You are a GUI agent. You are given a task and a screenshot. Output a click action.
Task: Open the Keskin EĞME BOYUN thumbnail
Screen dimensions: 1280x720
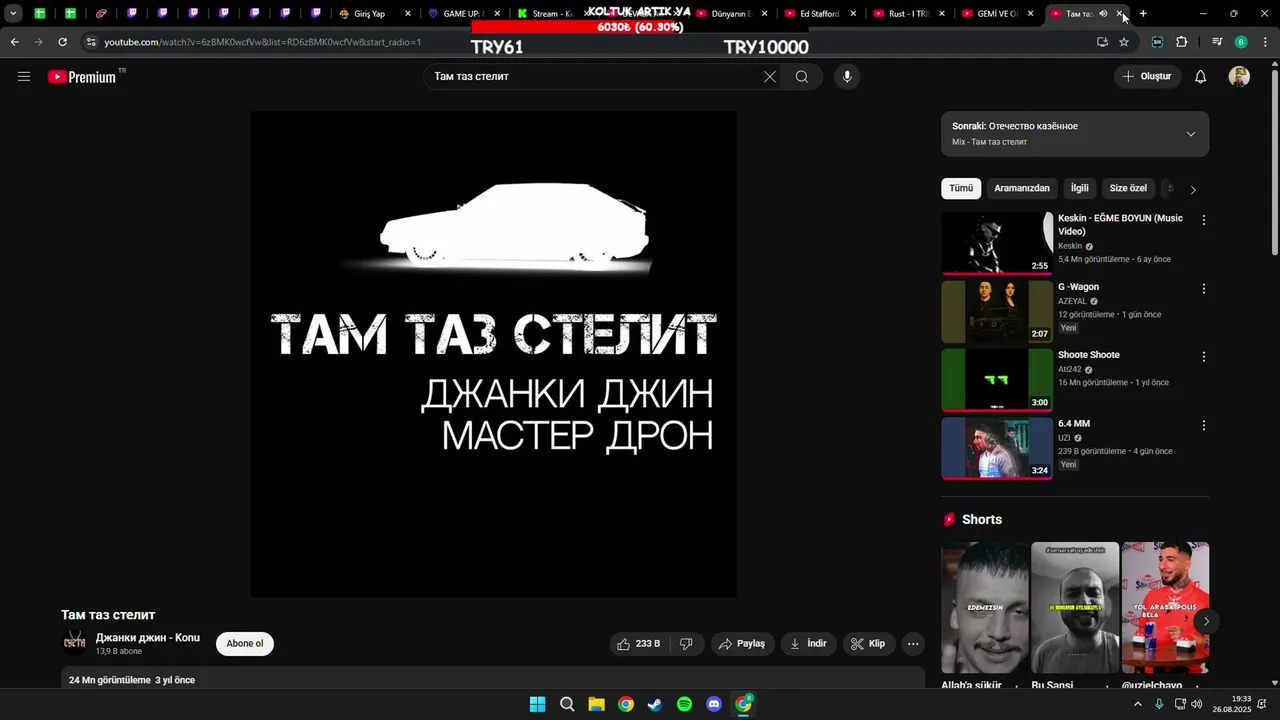point(997,243)
